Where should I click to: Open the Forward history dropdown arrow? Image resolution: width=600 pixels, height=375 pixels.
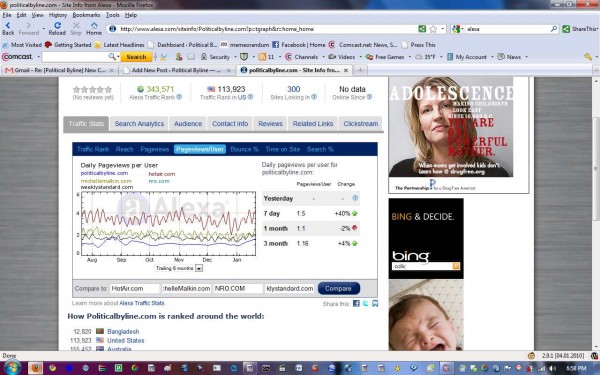pos(44,28)
